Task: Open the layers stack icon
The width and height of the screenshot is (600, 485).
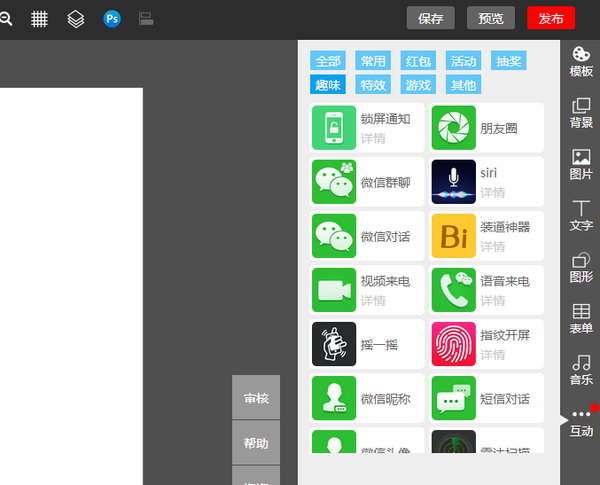Action: click(75, 19)
